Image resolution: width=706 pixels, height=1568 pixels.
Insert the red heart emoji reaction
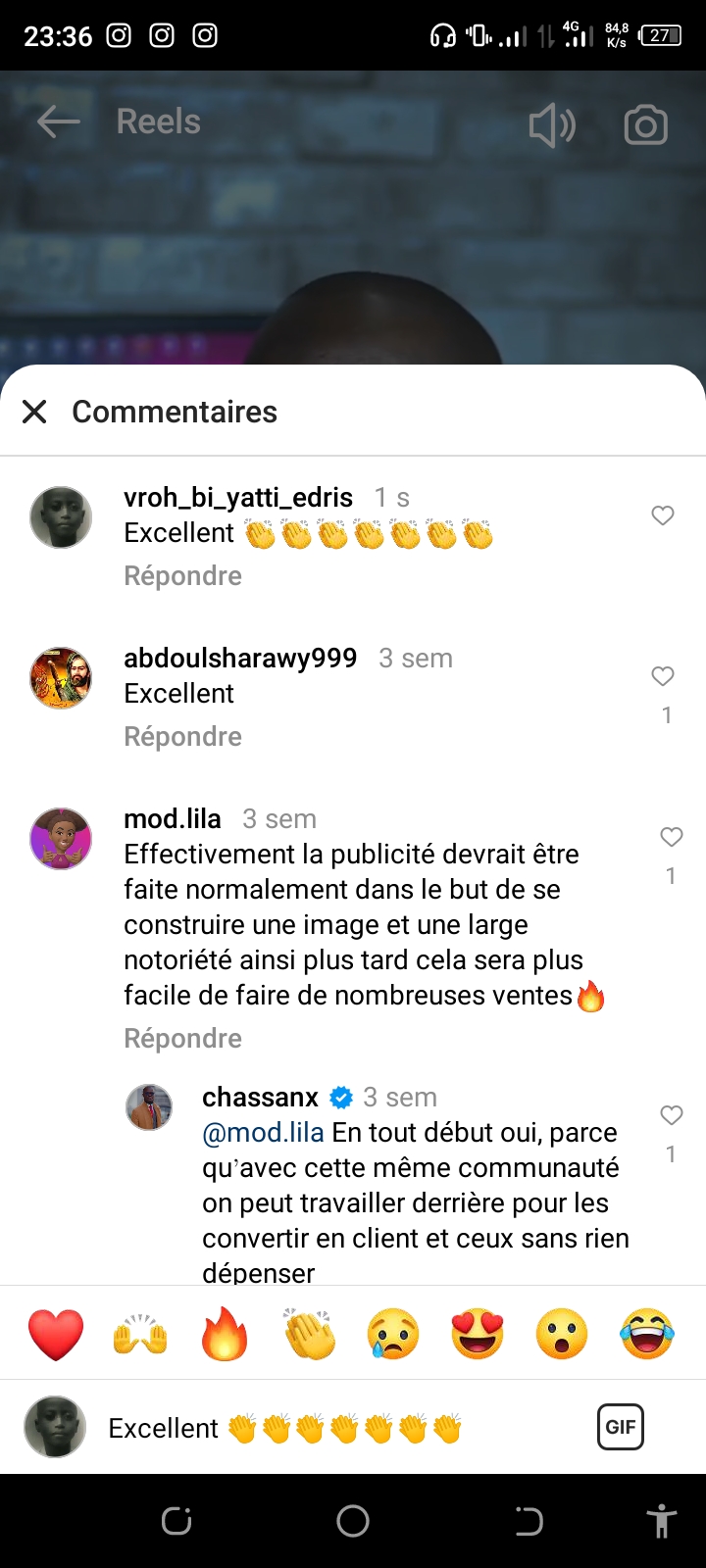coord(56,1334)
